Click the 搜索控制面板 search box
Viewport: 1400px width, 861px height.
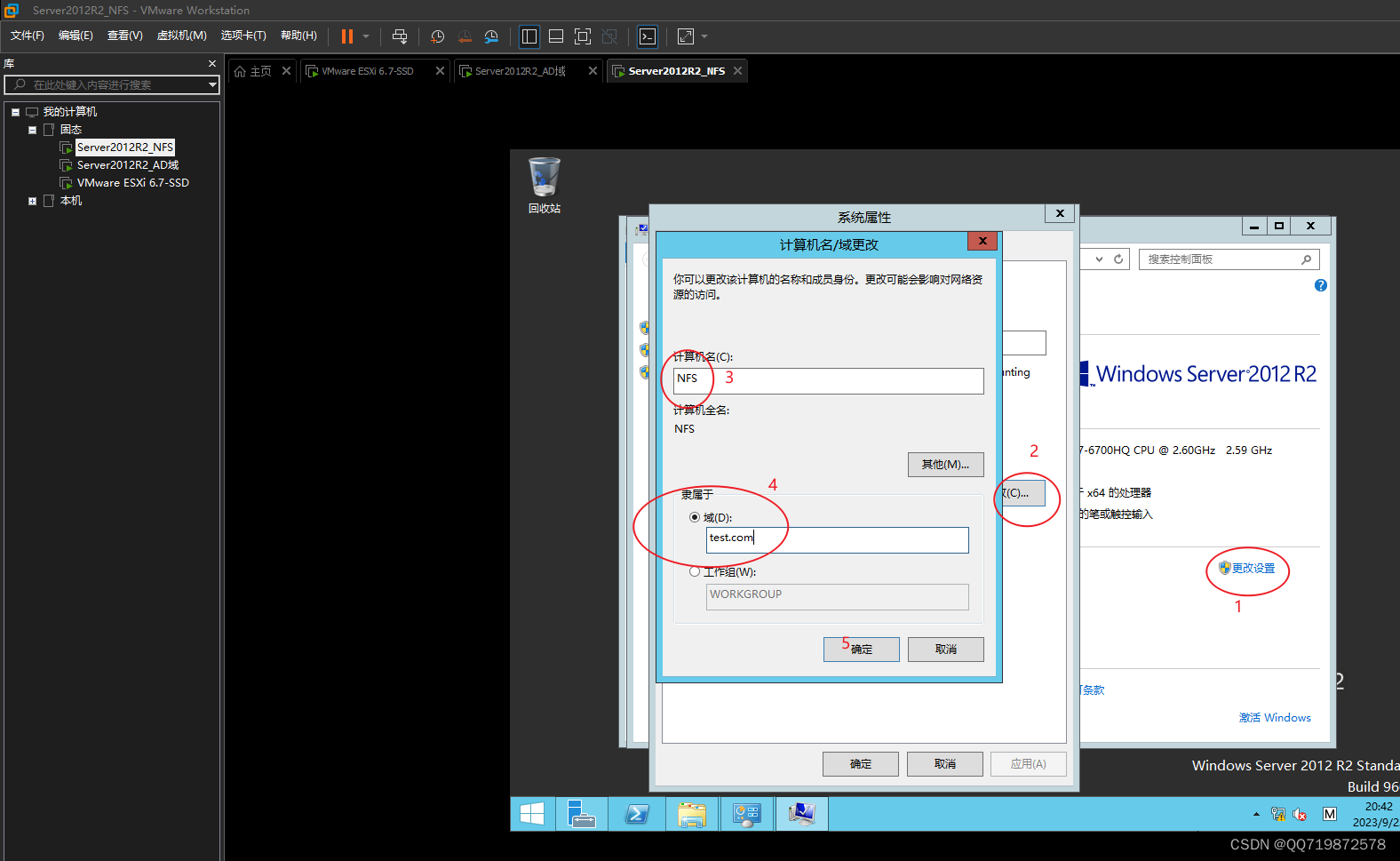pos(1229,259)
